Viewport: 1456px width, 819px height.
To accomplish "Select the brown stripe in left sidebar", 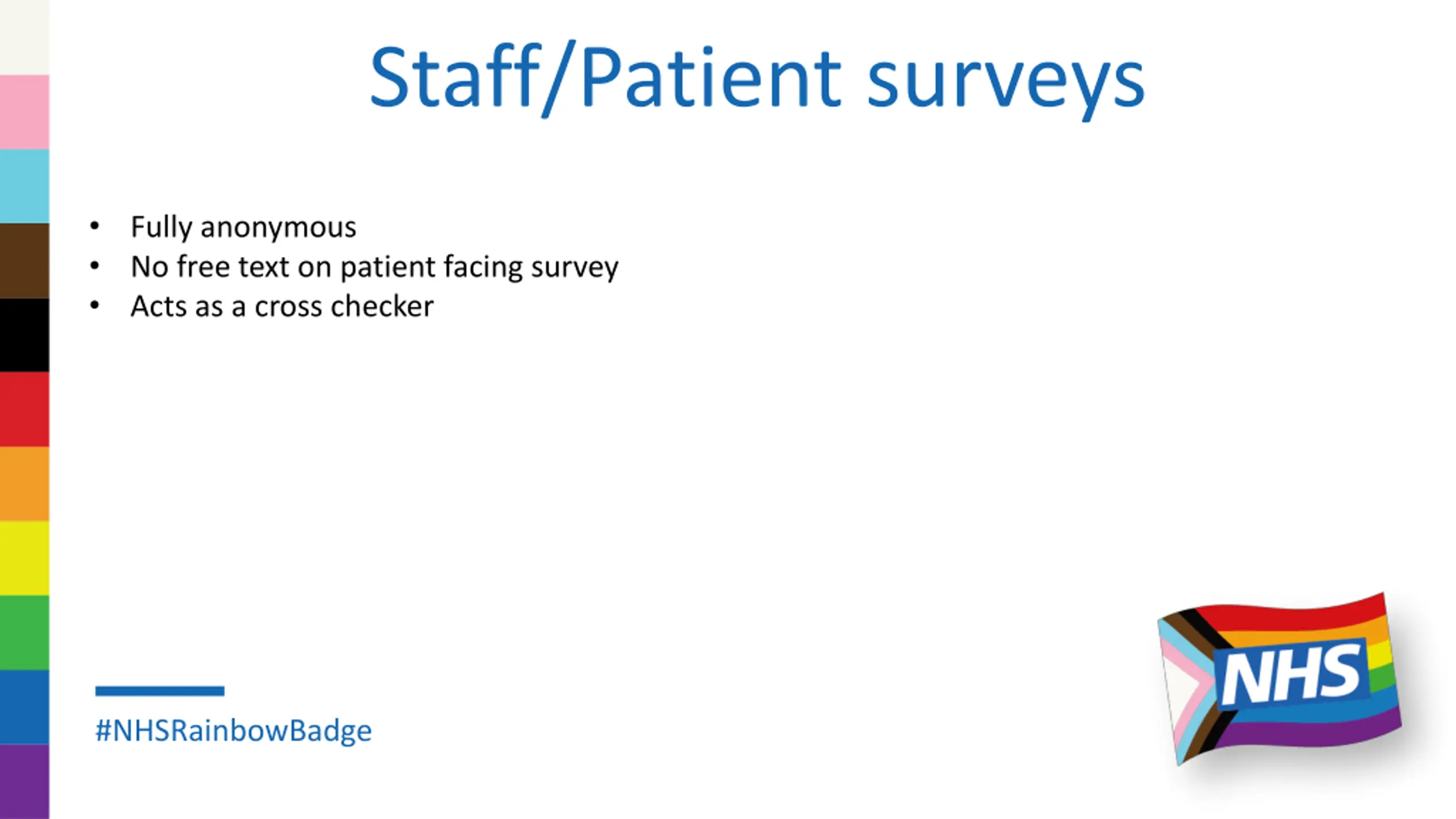I will pyautogui.click(x=24, y=260).
